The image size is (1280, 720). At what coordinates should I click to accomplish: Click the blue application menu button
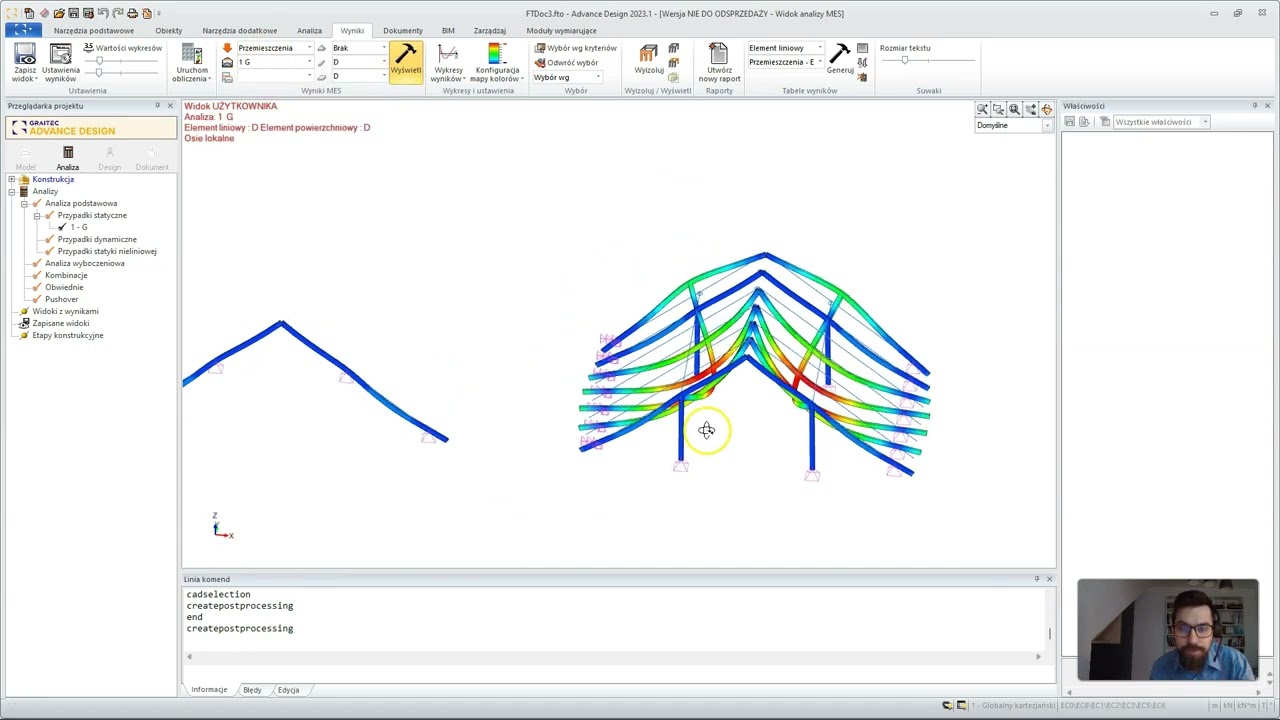point(22,30)
